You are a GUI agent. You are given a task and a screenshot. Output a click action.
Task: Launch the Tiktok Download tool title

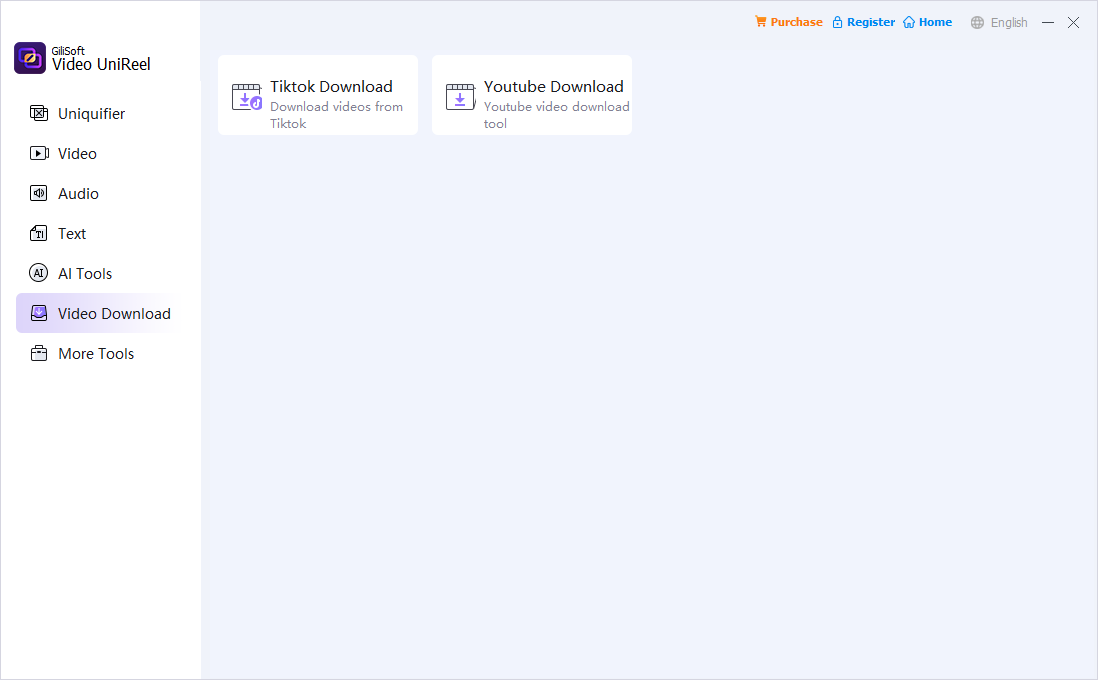tap(331, 86)
